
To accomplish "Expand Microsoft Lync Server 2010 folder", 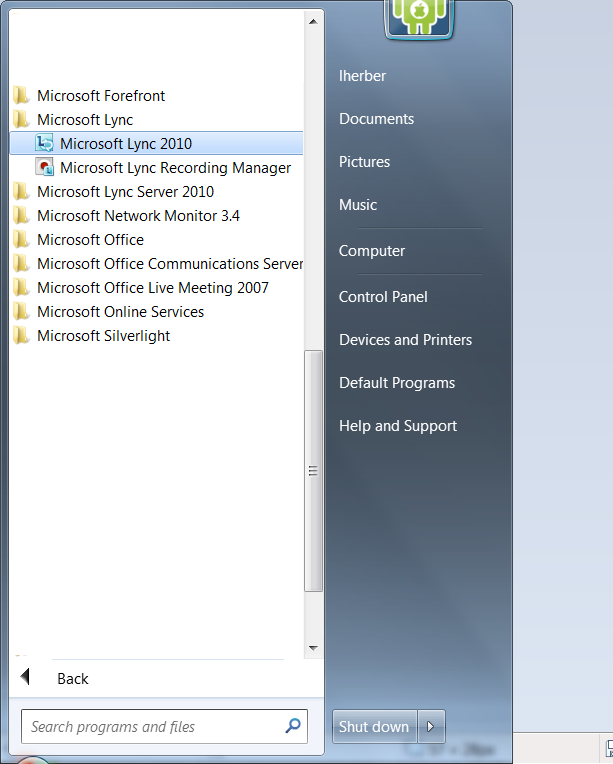I will coord(125,191).
